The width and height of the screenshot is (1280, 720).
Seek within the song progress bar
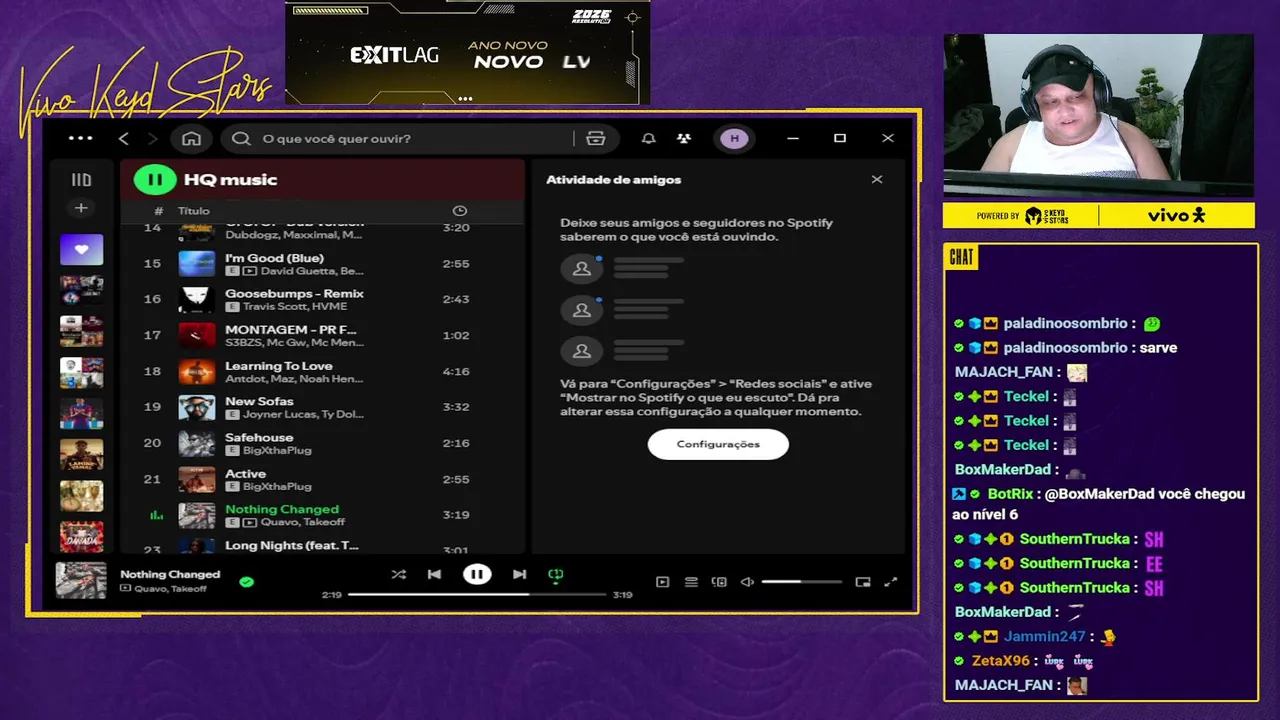point(477,594)
